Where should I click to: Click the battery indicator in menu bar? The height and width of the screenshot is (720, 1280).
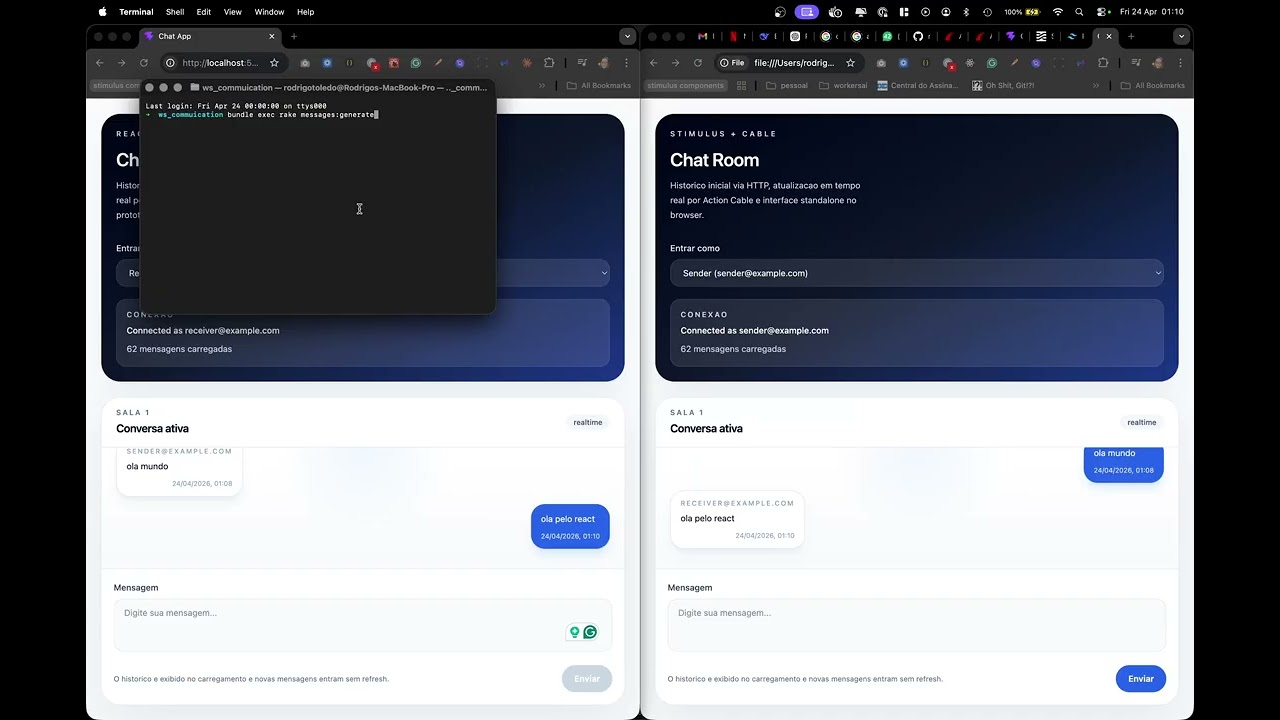1022,12
